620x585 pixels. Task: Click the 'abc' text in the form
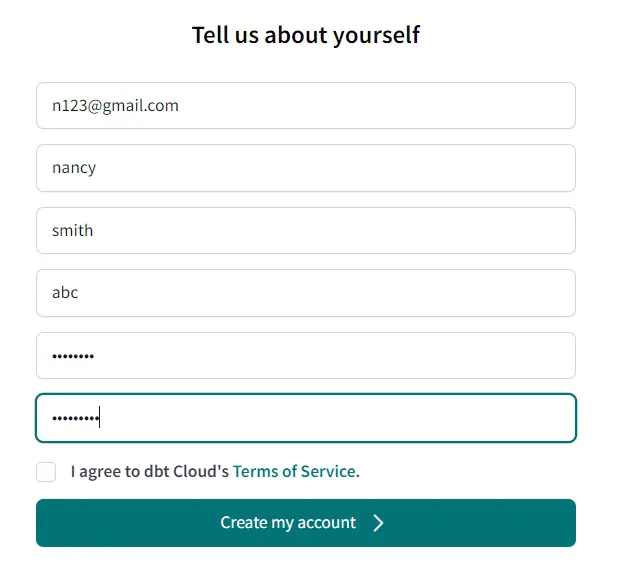(65, 293)
